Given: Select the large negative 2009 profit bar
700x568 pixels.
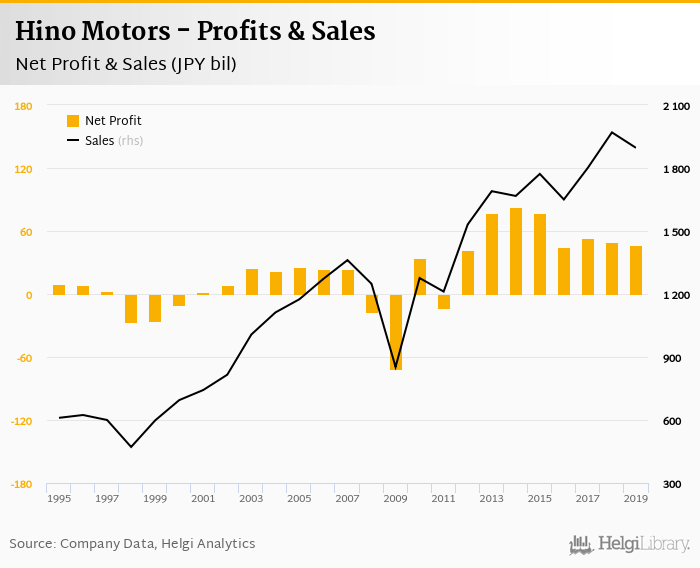Looking at the screenshot, I should pyautogui.click(x=396, y=332).
